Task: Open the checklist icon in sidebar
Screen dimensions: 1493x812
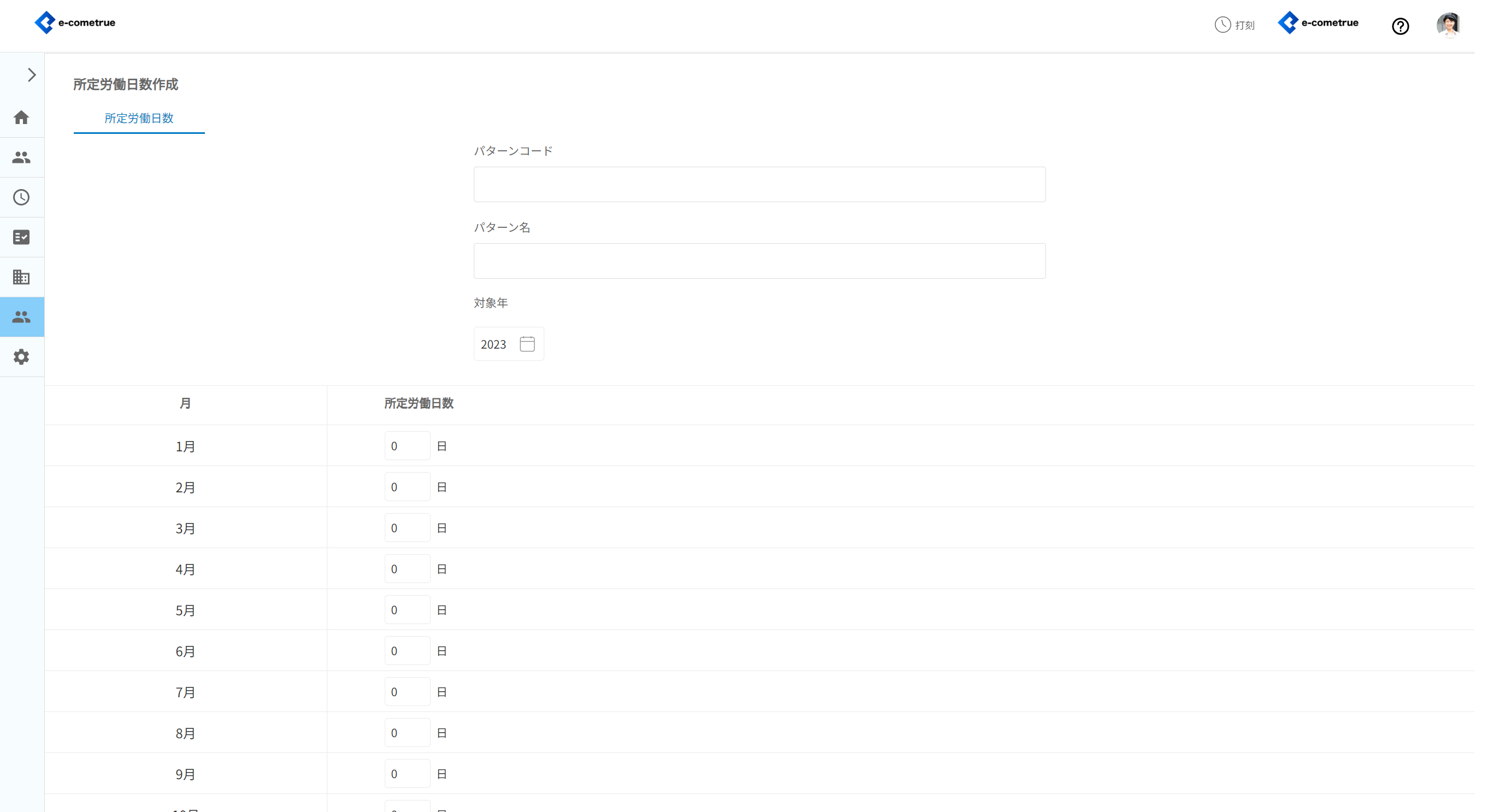Action: coord(21,237)
